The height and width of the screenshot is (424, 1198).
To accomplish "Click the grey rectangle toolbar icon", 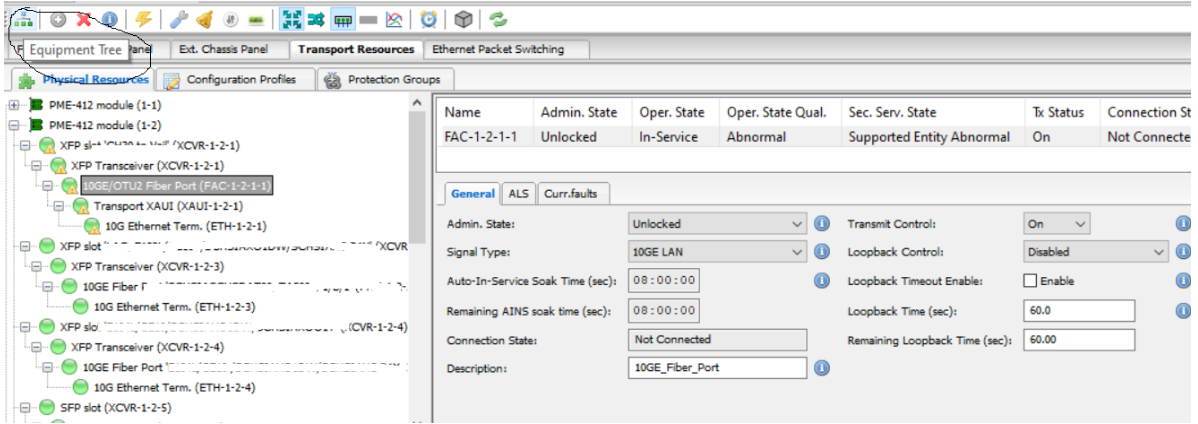I will [368, 19].
